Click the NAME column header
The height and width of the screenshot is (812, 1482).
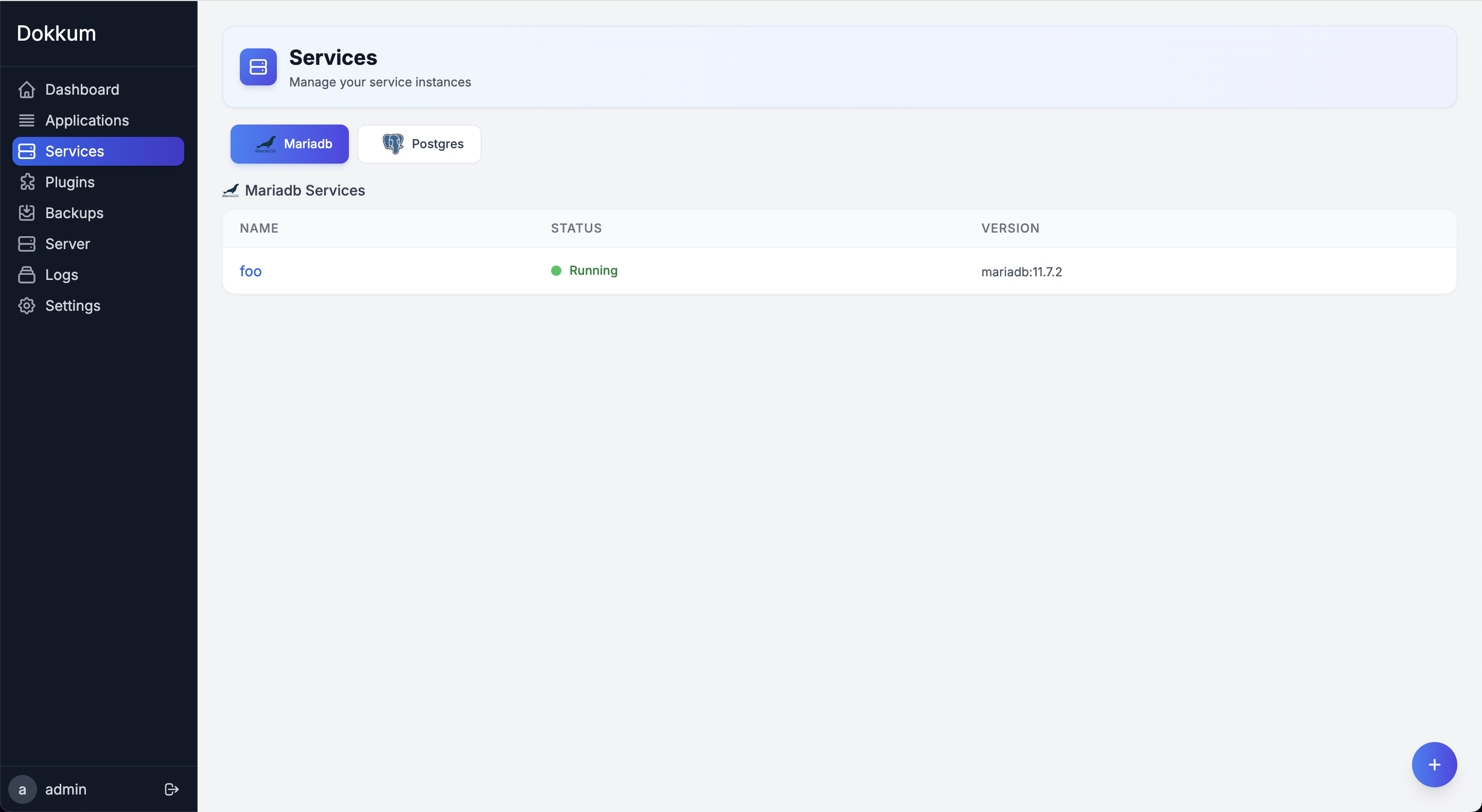pos(259,228)
